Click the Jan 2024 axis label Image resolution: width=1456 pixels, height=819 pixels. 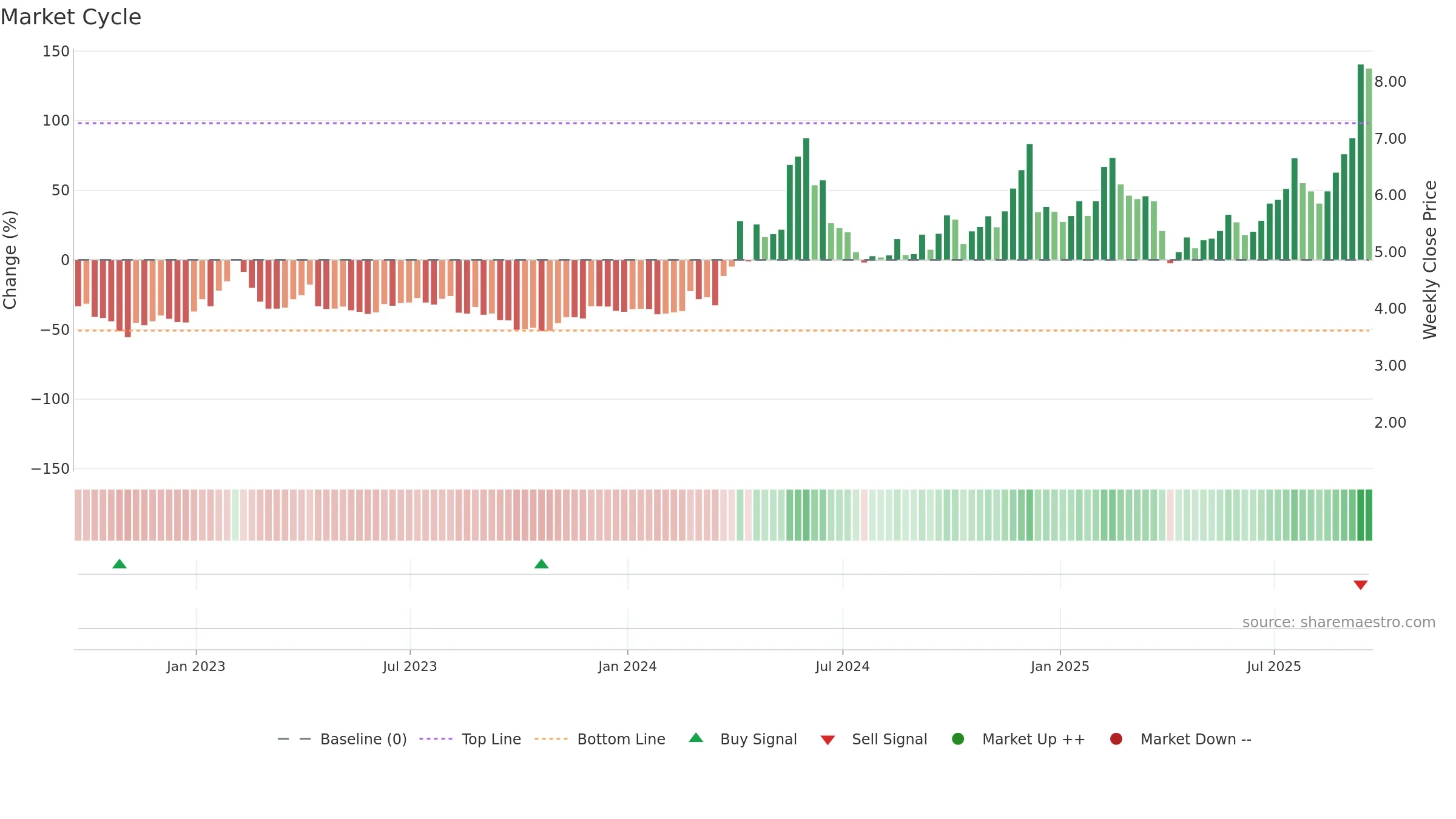(x=627, y=667)
